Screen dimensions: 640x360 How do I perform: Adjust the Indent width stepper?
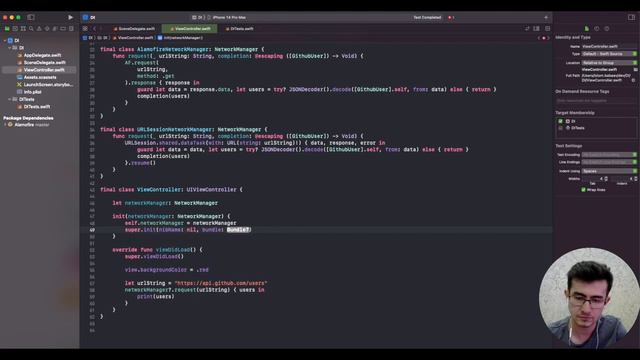pyautogui.click(x=636, y=179)
